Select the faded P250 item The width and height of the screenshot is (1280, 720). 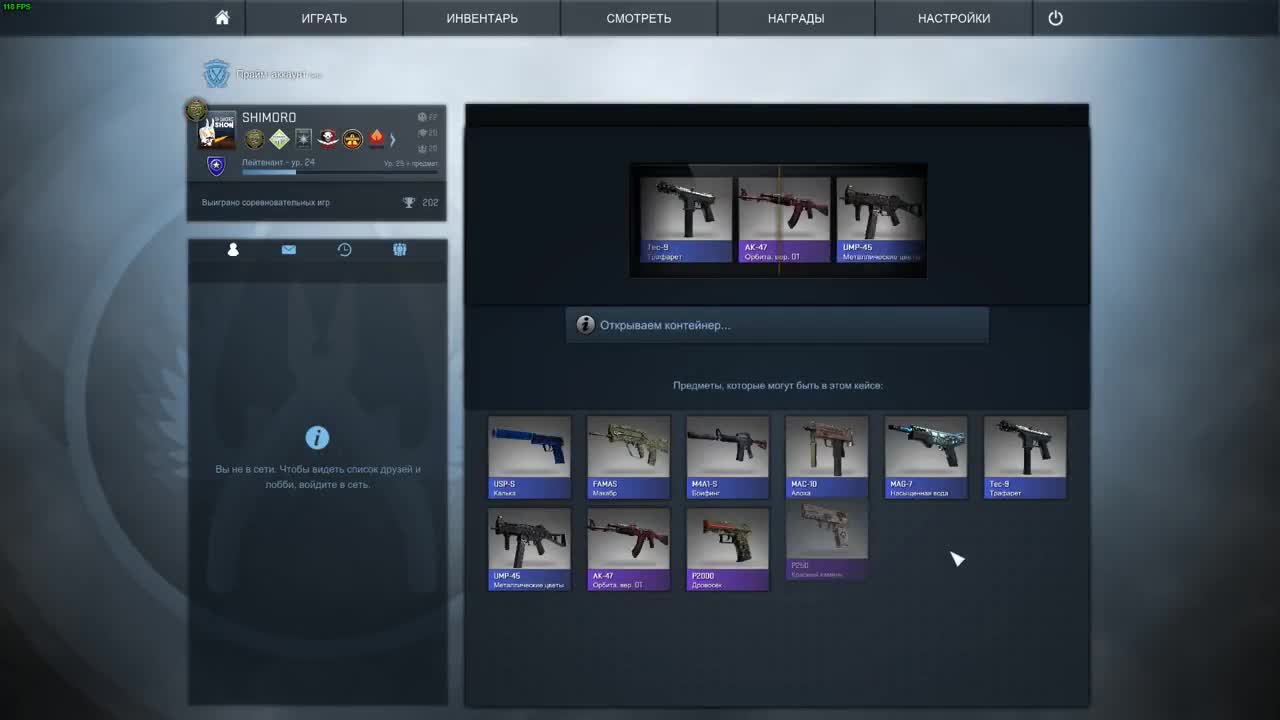tap(826, 541)
